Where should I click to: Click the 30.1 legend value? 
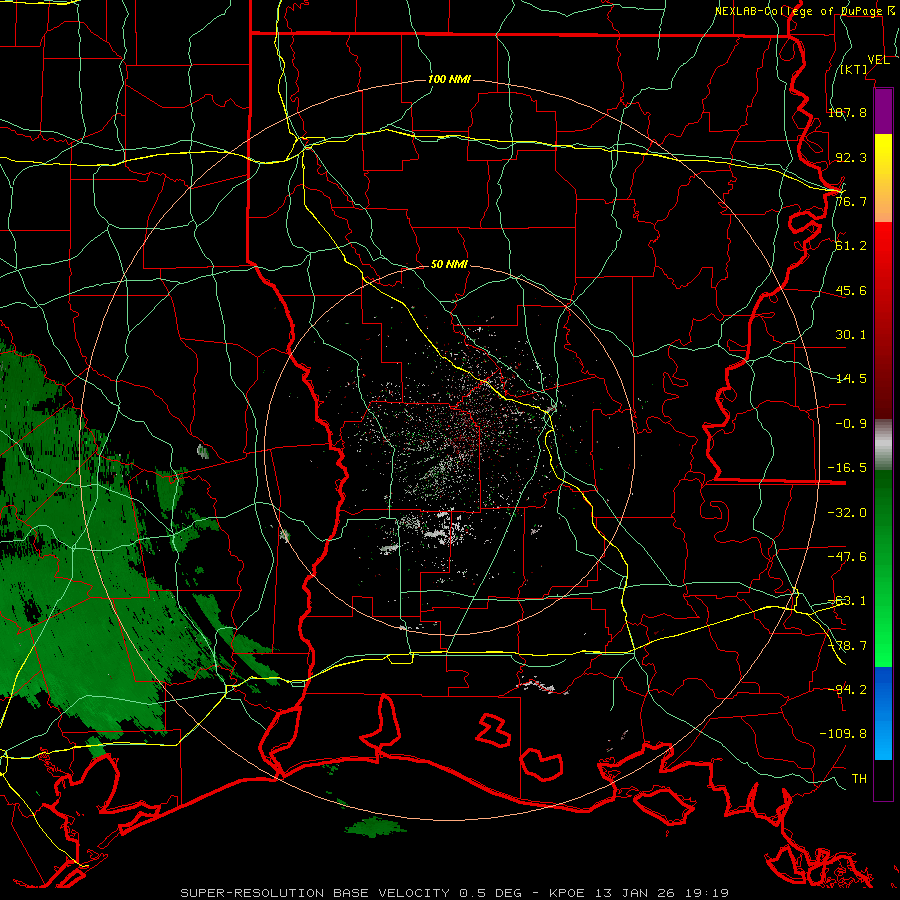pyautogui.click(x=851, y=335)
